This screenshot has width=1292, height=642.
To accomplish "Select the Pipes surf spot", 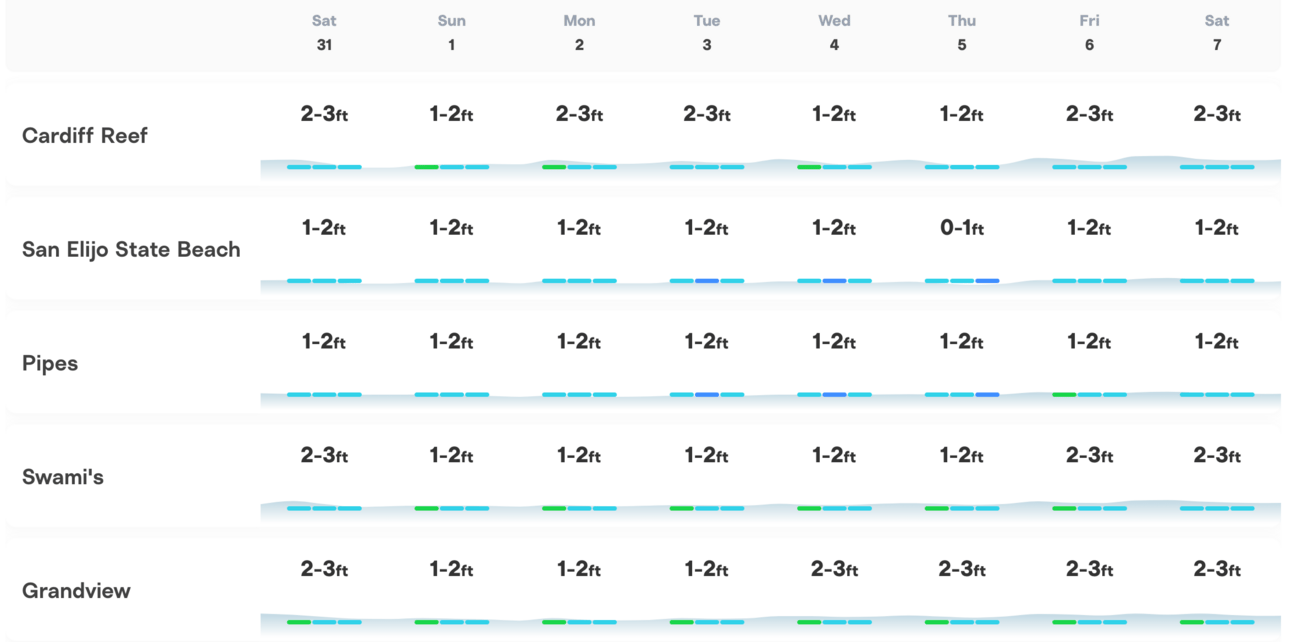I will click(x=50, y=363).
